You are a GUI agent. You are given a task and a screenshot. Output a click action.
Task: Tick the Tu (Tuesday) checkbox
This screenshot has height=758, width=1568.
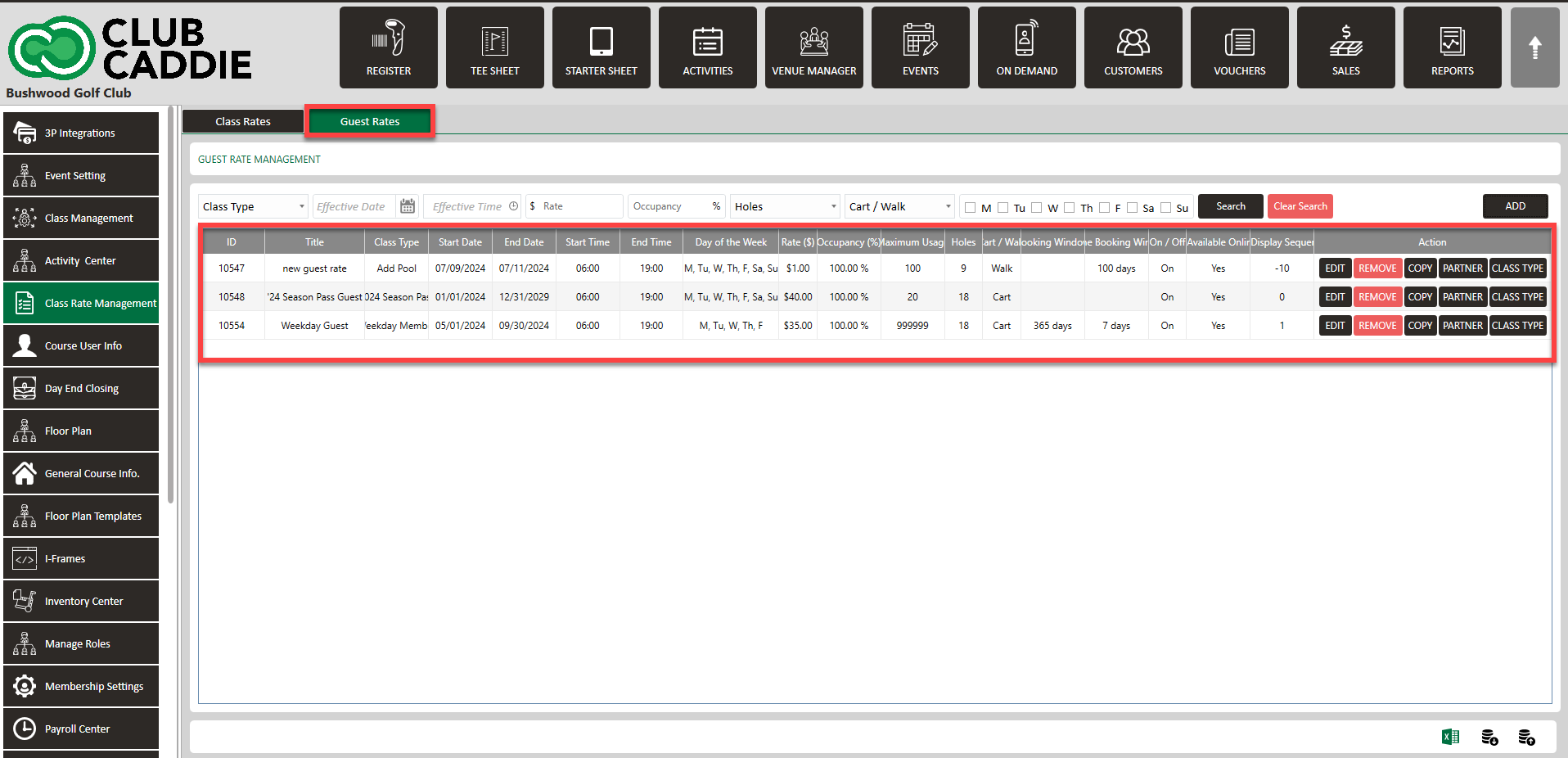(x=1003, y=207)
